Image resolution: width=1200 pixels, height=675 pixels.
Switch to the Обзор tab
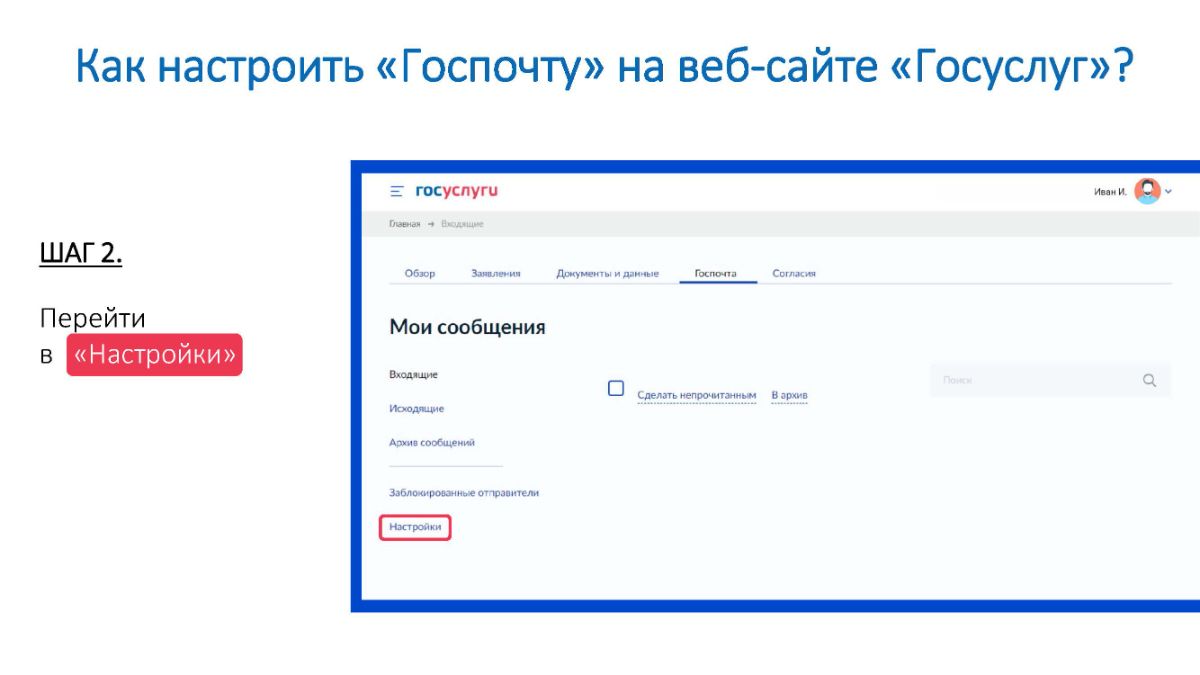pyautogui.click(x=420, y=273)
